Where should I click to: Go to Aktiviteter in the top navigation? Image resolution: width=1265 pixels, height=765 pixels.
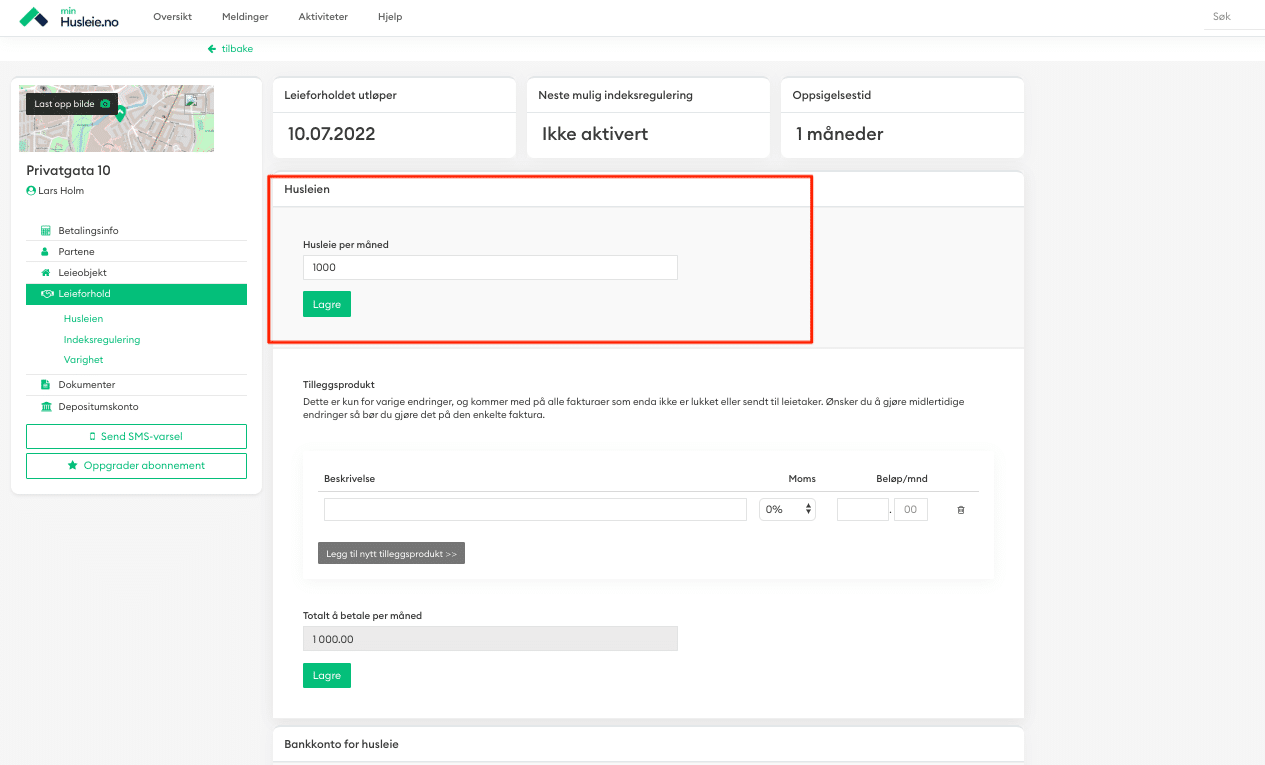(323, 17)
